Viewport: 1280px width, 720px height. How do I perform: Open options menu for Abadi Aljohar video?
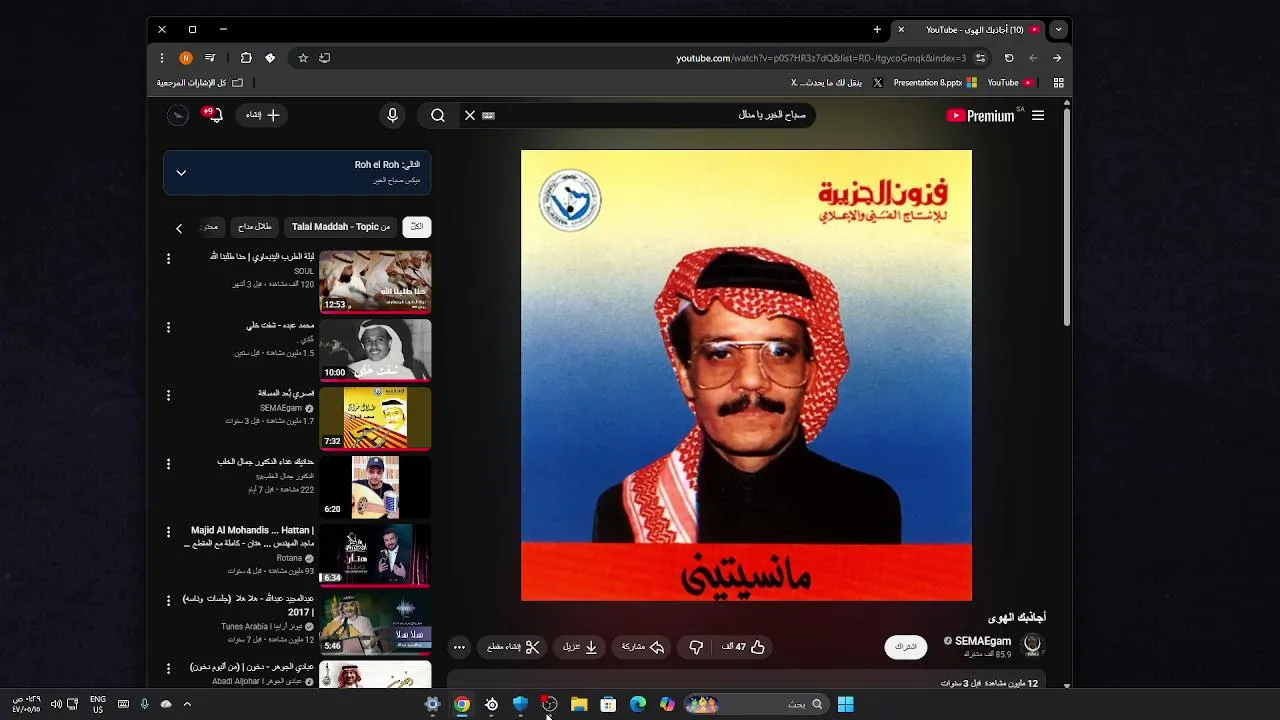(168, 668)
